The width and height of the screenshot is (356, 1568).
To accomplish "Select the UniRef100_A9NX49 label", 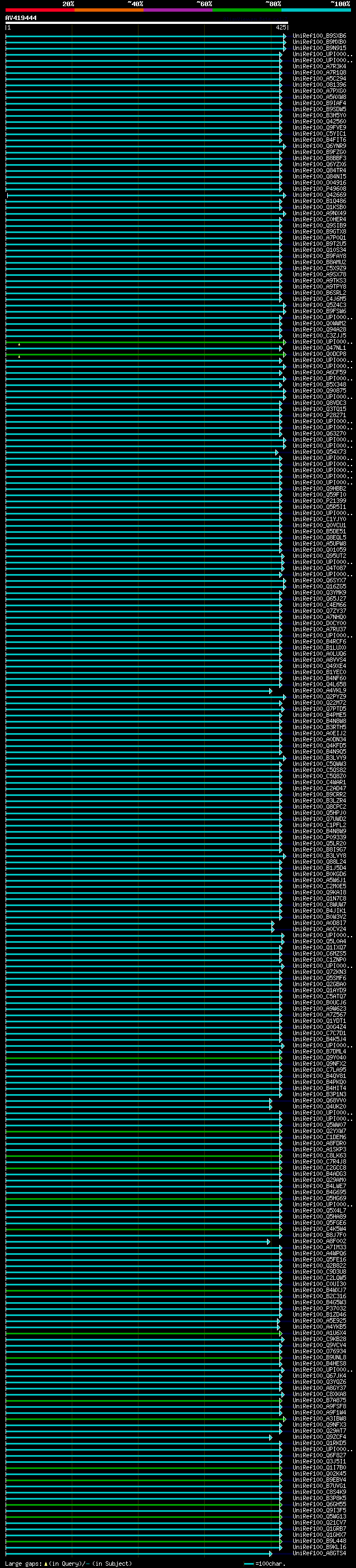I will point(319,214).
